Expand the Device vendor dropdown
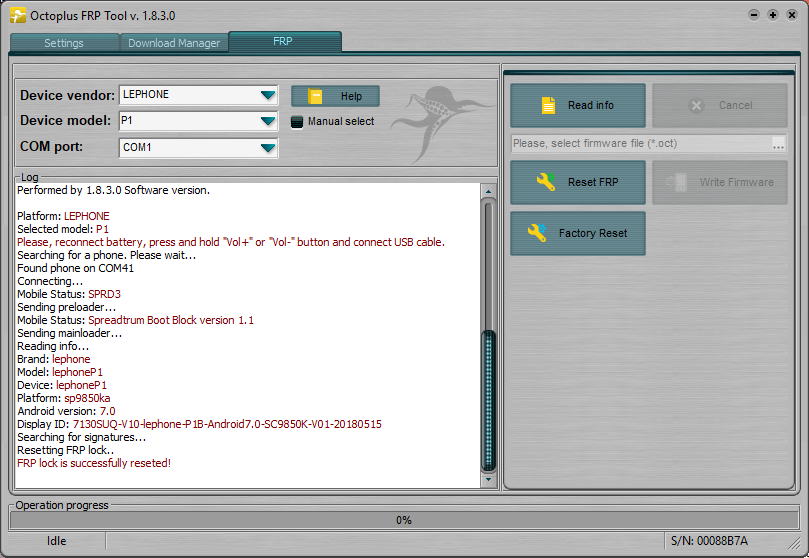The image size is (809, 558). pyautogui.click(x=267, y=95)
